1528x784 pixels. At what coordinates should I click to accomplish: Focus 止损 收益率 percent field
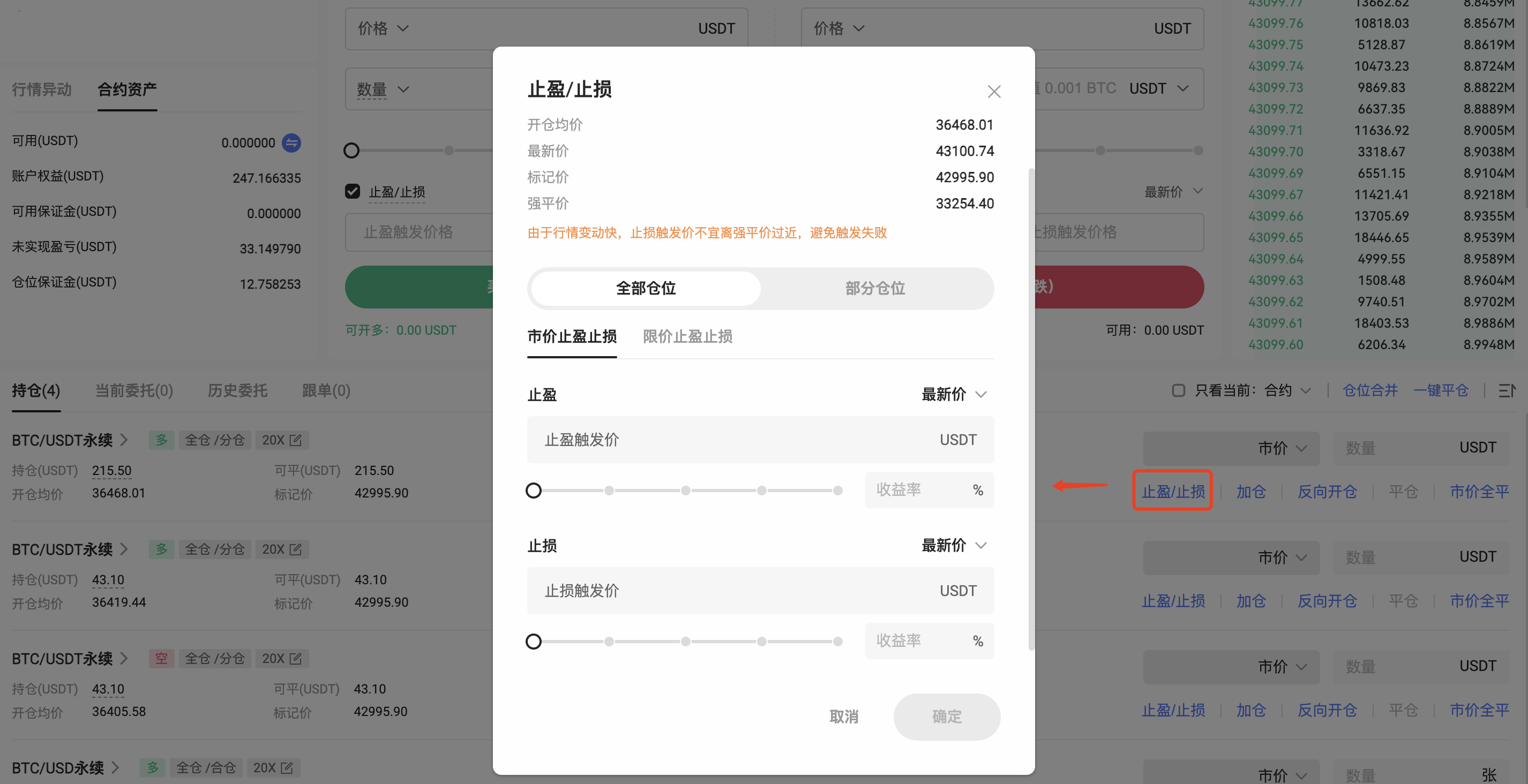929,640
